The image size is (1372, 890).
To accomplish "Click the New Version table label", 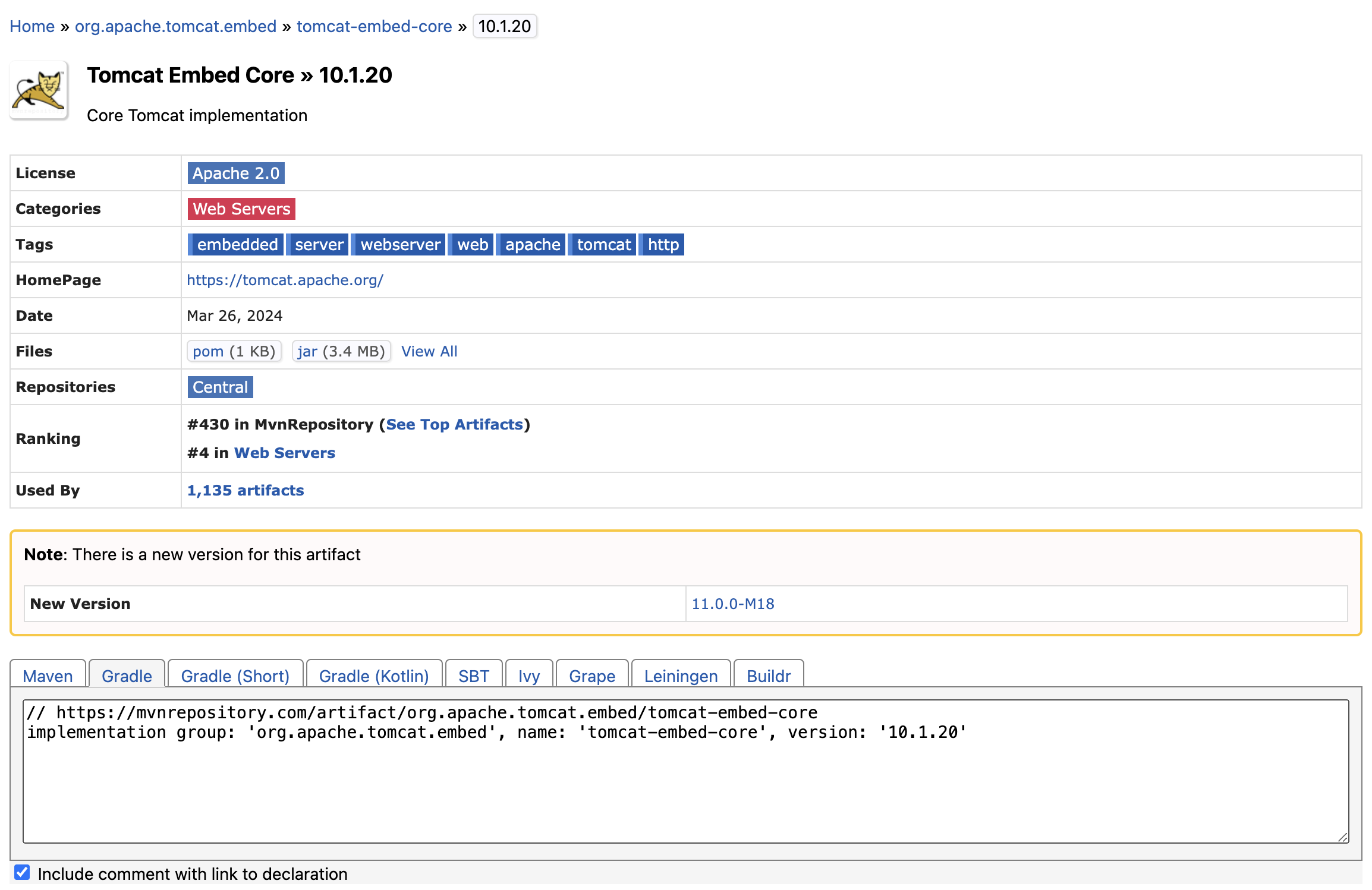I will 80,604.
